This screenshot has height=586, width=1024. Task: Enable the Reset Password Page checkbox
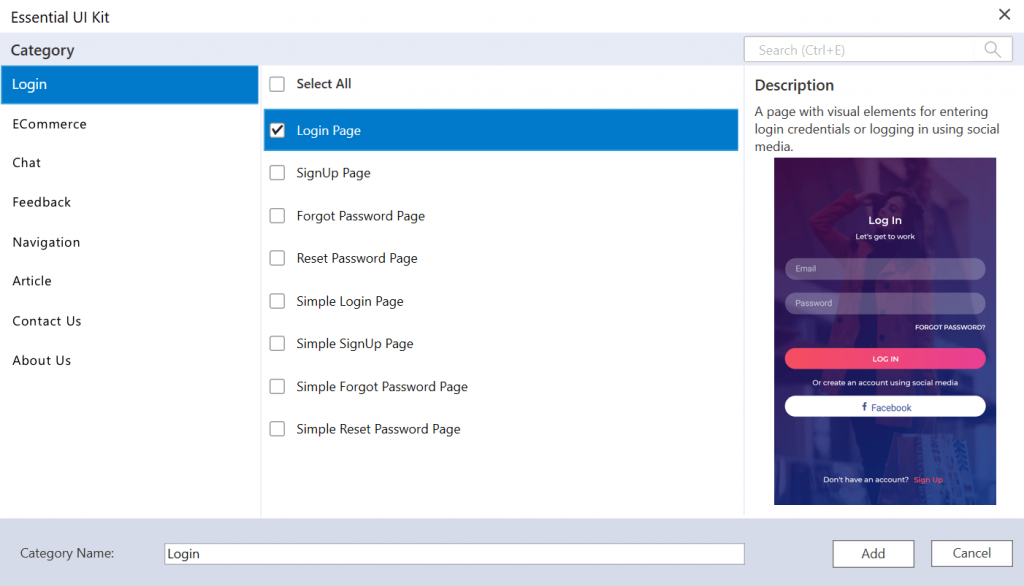pyautogui.click(x=277, y=258)
